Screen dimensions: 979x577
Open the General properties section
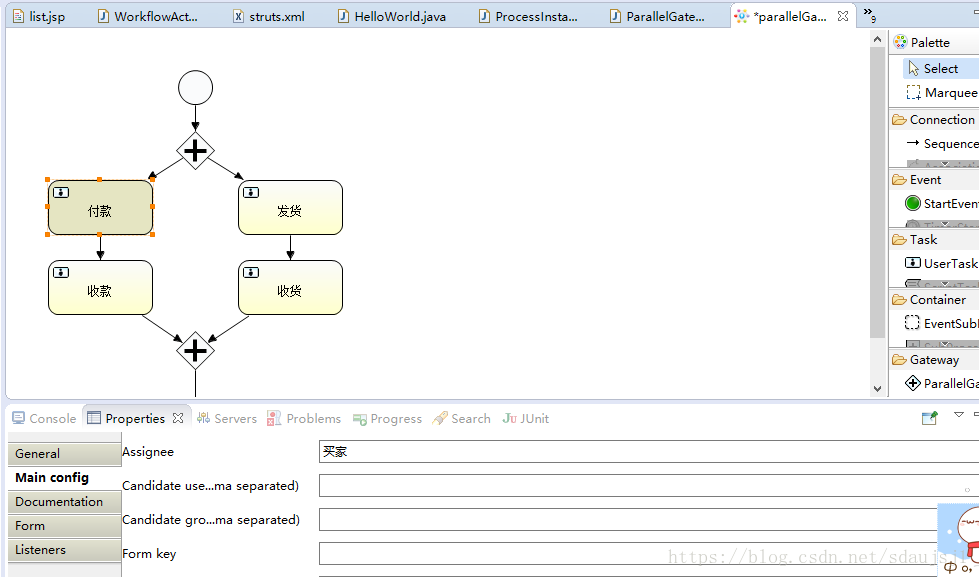pos(64,453)
